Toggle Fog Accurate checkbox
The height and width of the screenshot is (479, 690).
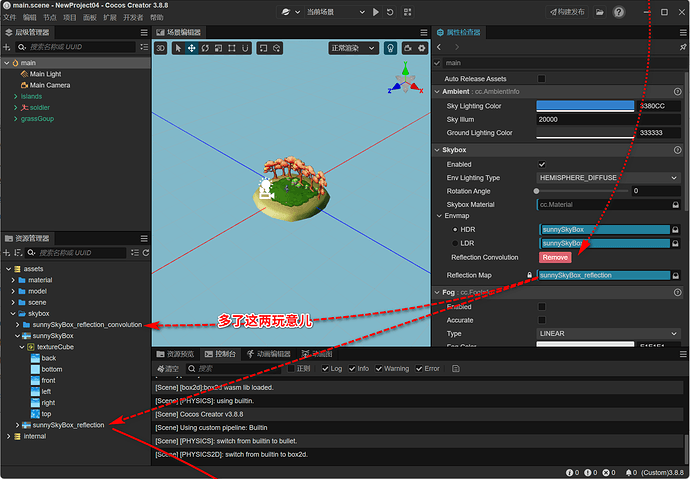(542, 320)
